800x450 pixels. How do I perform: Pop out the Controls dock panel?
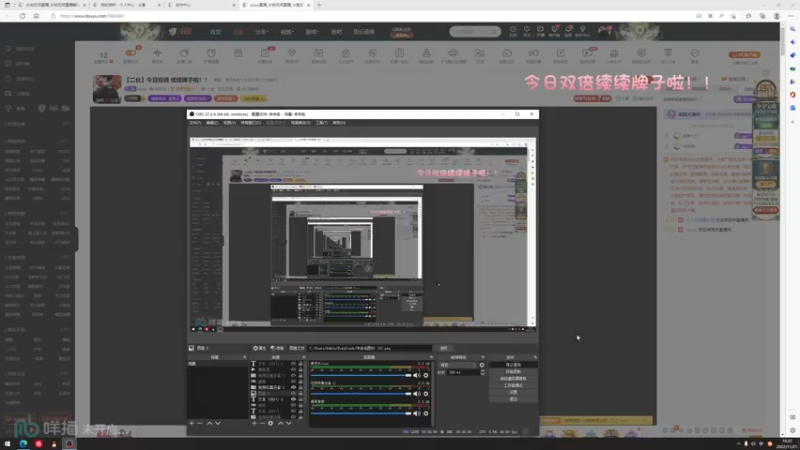pos(535,357)
